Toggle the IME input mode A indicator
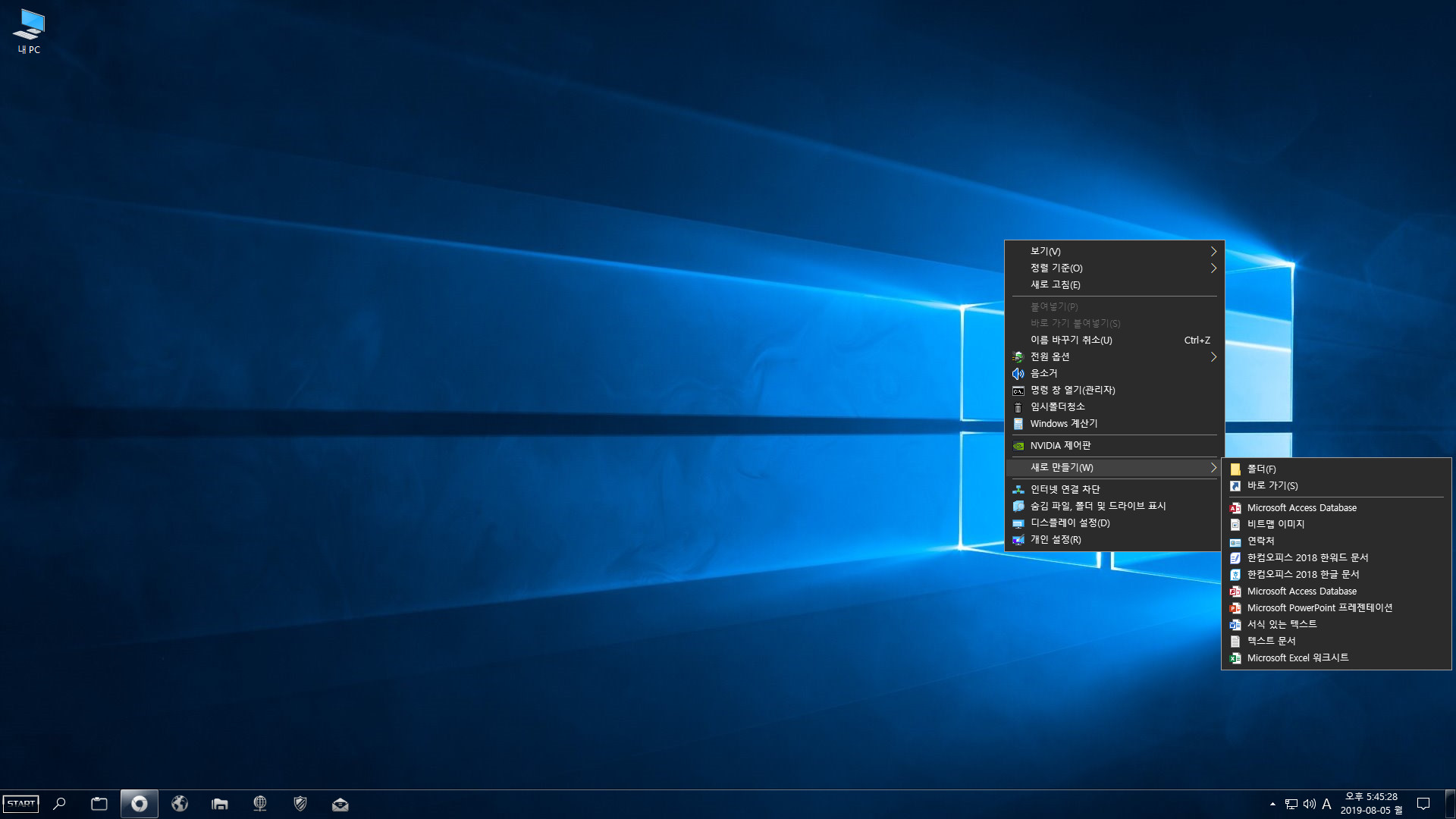Image resolution: width=1456 pixels, height=819 pixels. click(x=1326, y=804)
